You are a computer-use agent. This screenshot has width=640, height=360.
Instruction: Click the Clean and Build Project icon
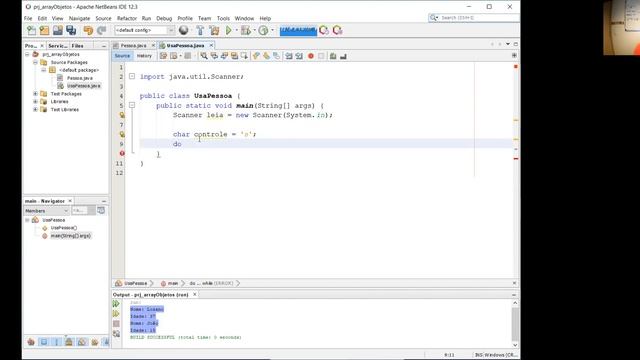(x=214, y=30)
